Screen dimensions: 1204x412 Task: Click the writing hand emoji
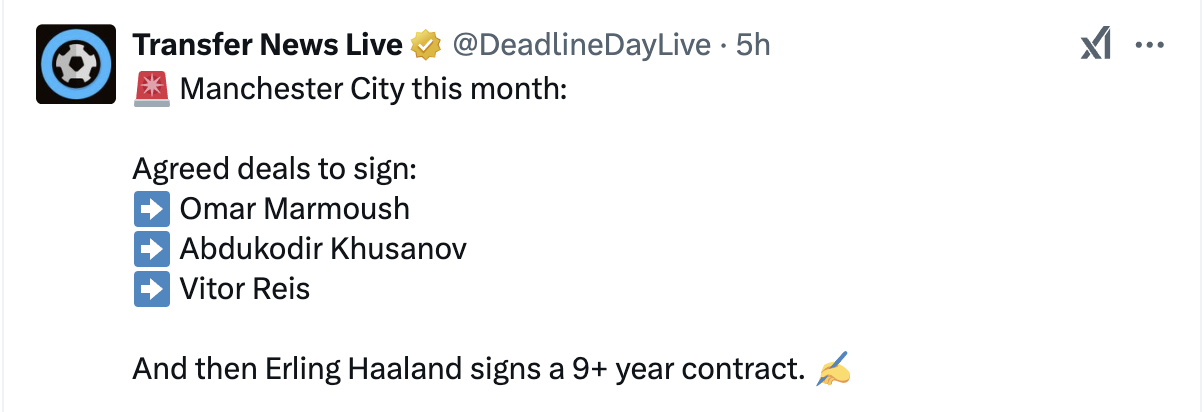[x=832, y=371]
